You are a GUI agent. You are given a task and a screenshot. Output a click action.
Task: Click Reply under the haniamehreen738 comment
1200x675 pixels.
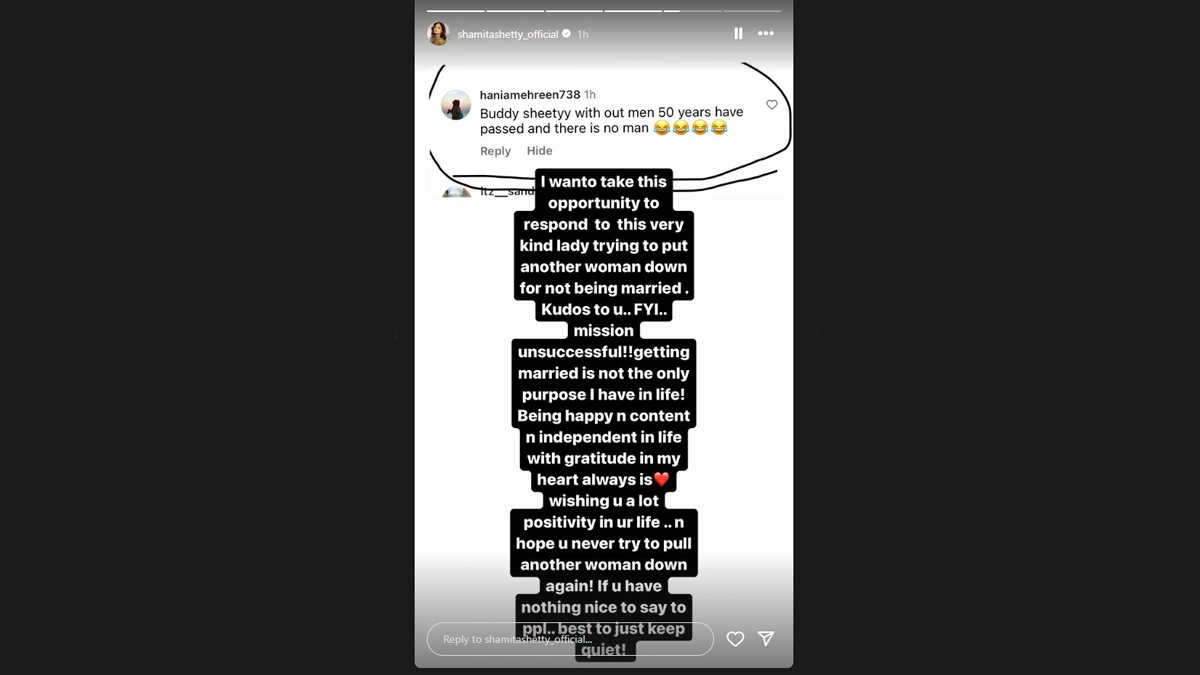coord(495,151)
